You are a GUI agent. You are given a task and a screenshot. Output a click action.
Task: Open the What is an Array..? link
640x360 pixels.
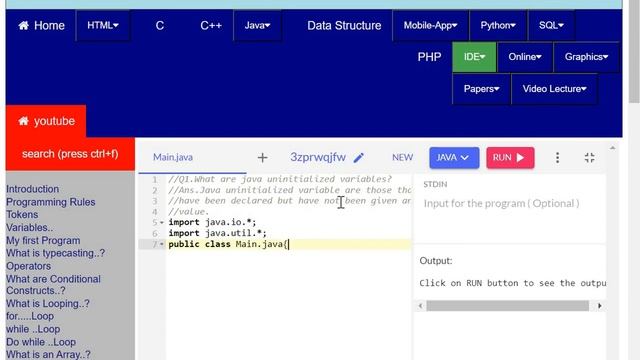[48, 355]
